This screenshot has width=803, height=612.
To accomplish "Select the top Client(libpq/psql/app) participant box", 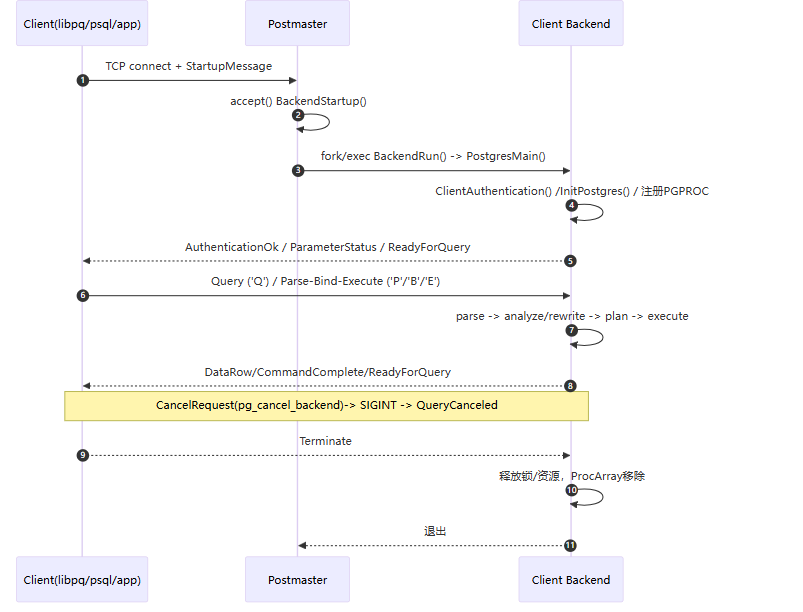I will point(82,24).
